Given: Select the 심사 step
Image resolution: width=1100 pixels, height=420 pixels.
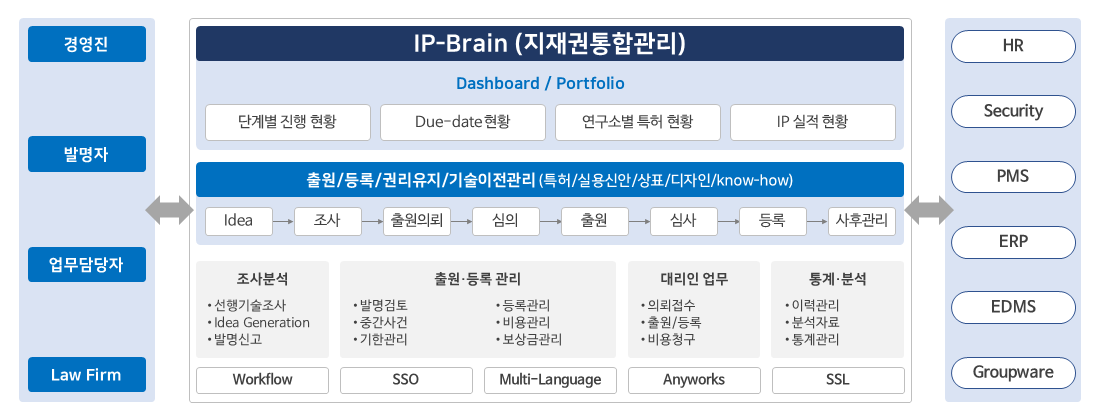Looking at the screenshot, I should [x=683, y=221].
